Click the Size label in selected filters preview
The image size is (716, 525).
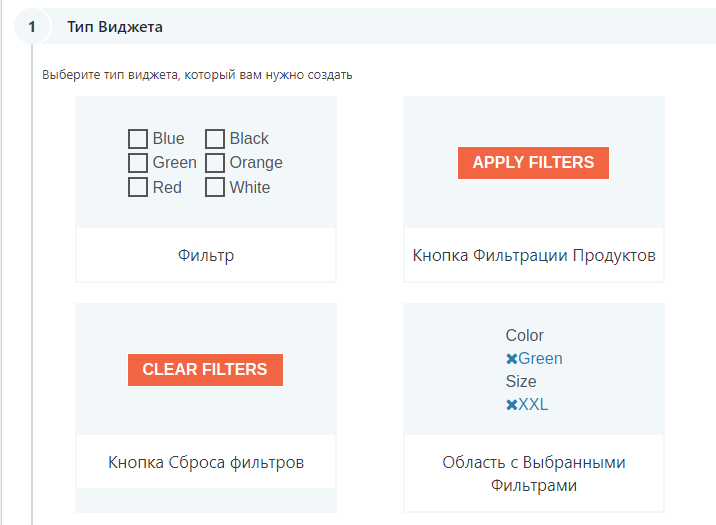pyautogui.click(x=521, y=382)
